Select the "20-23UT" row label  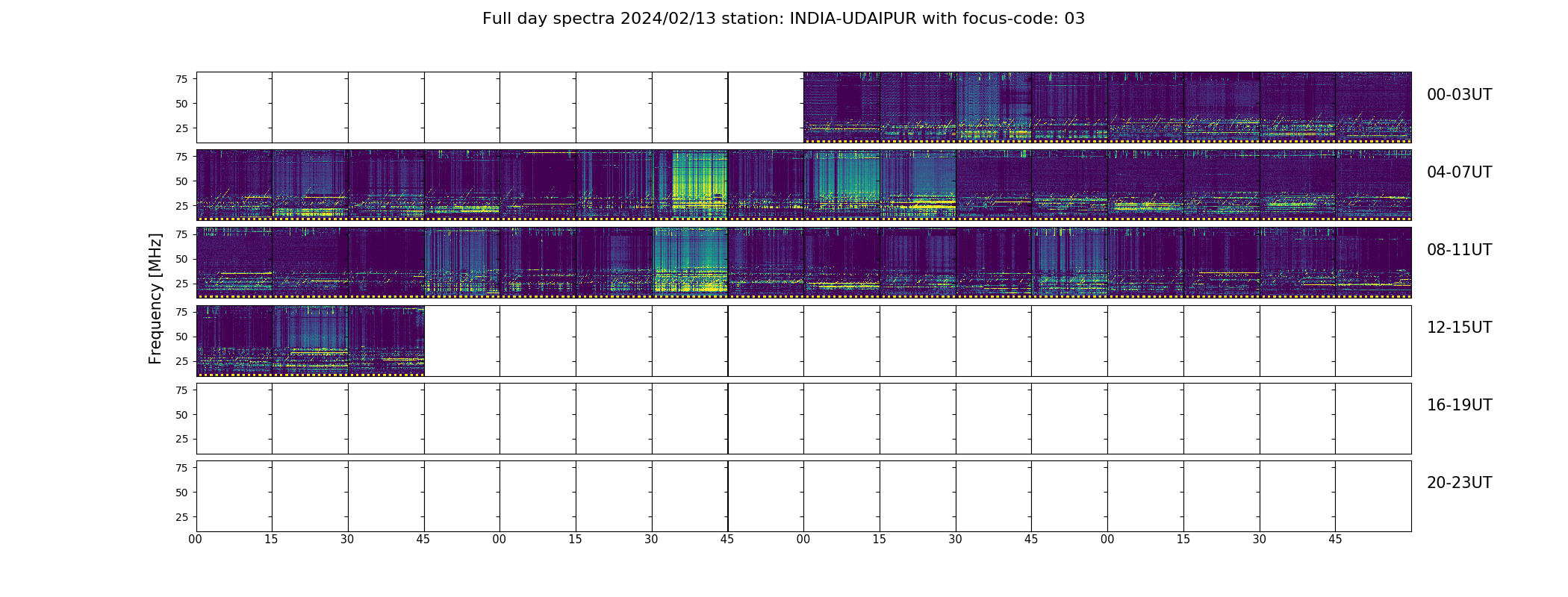coord(1459,483)
